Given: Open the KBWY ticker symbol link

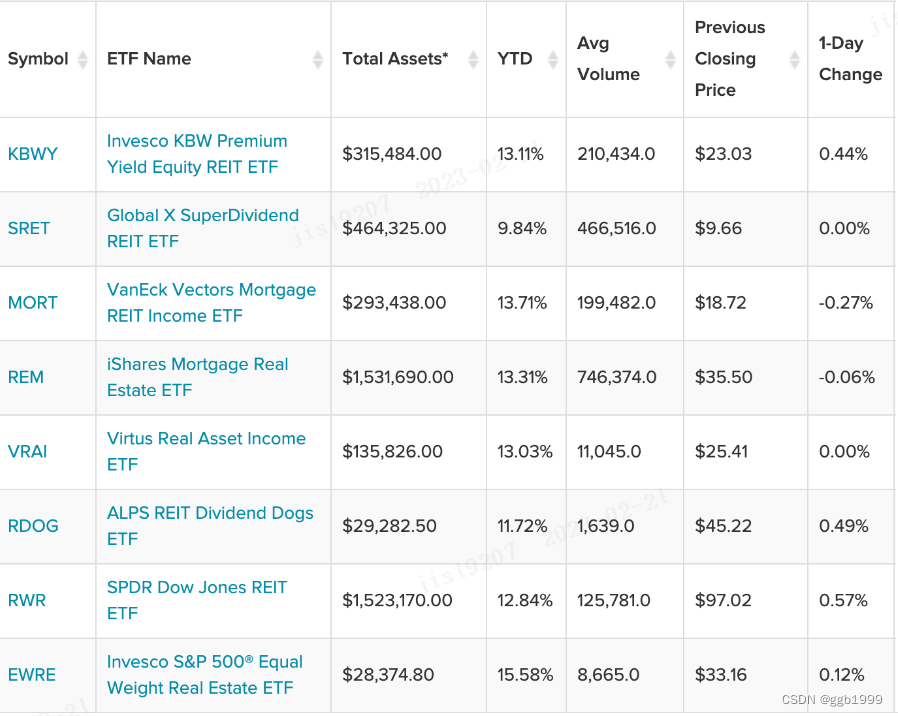Looking at the screenshot, I should tap(32, 154).
